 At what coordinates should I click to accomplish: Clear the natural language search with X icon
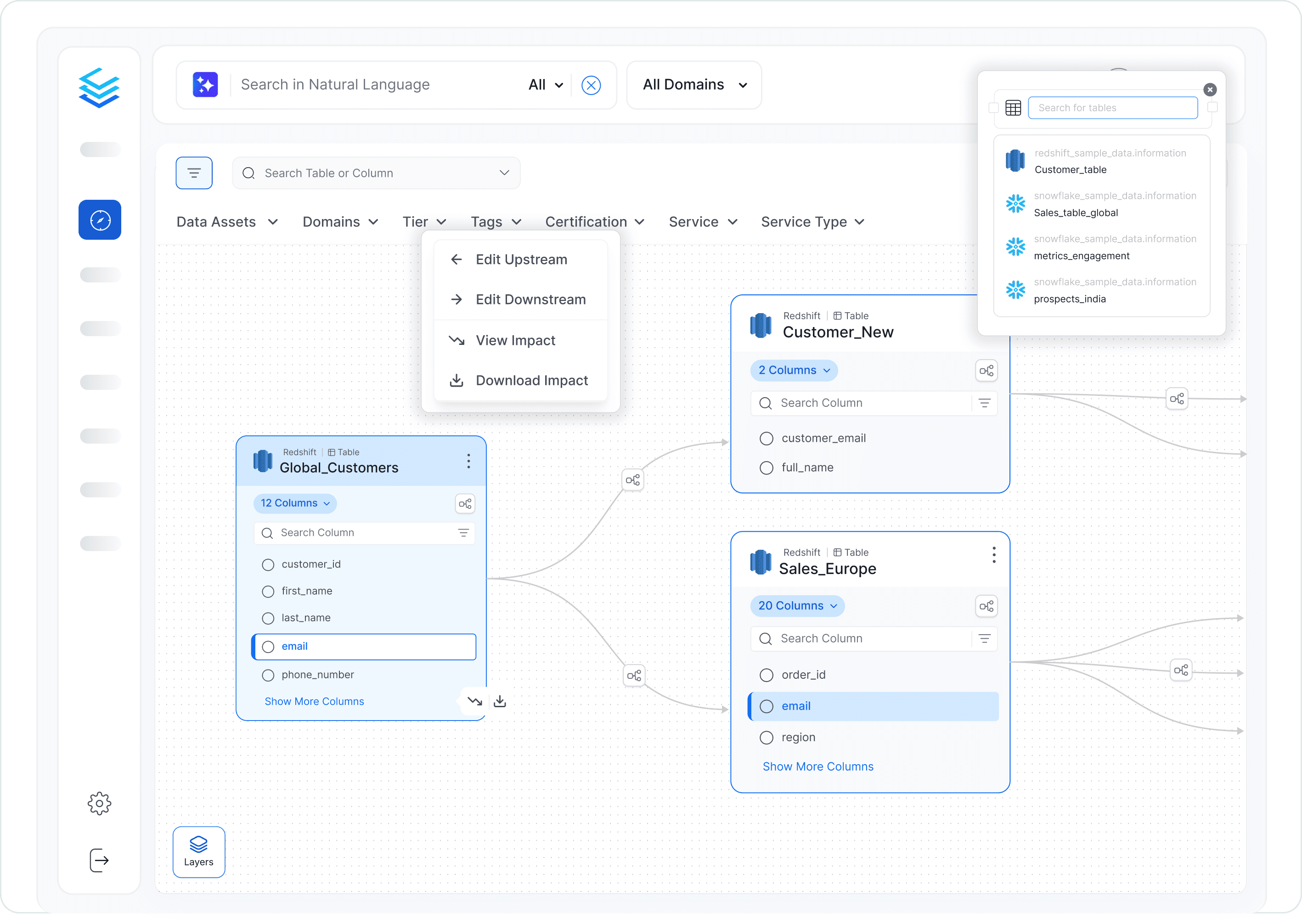pos(591,85)
